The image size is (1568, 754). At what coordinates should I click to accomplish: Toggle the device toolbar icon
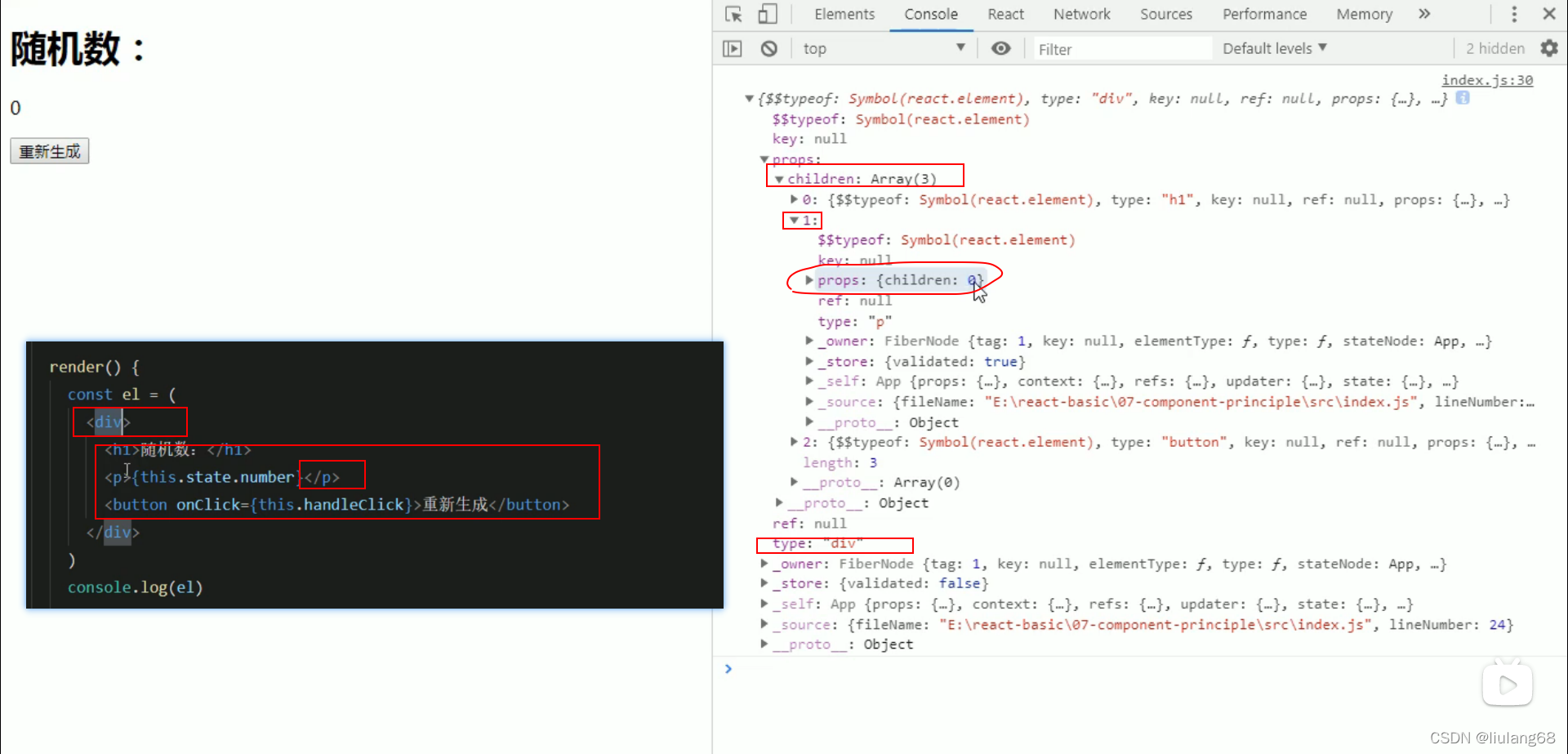click(768, 14)
